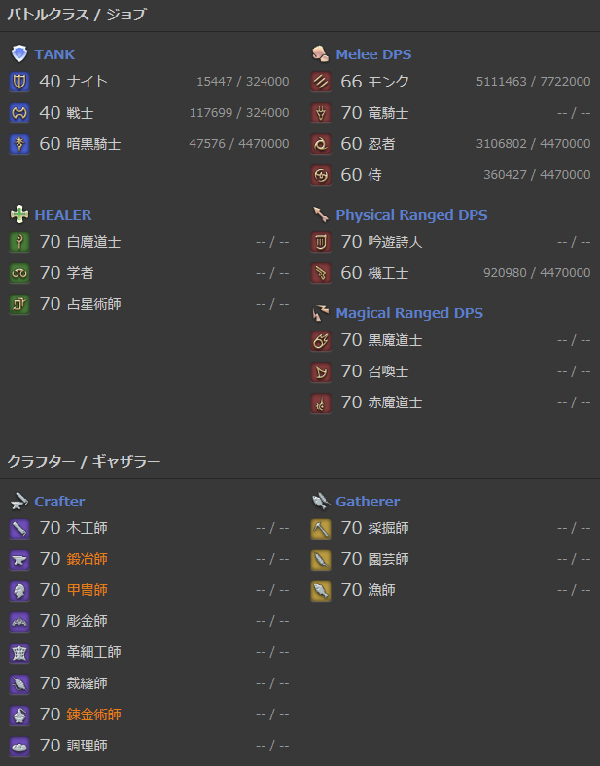Click the Magical Ranged DPS icon
600x766 pixels.
321,313
